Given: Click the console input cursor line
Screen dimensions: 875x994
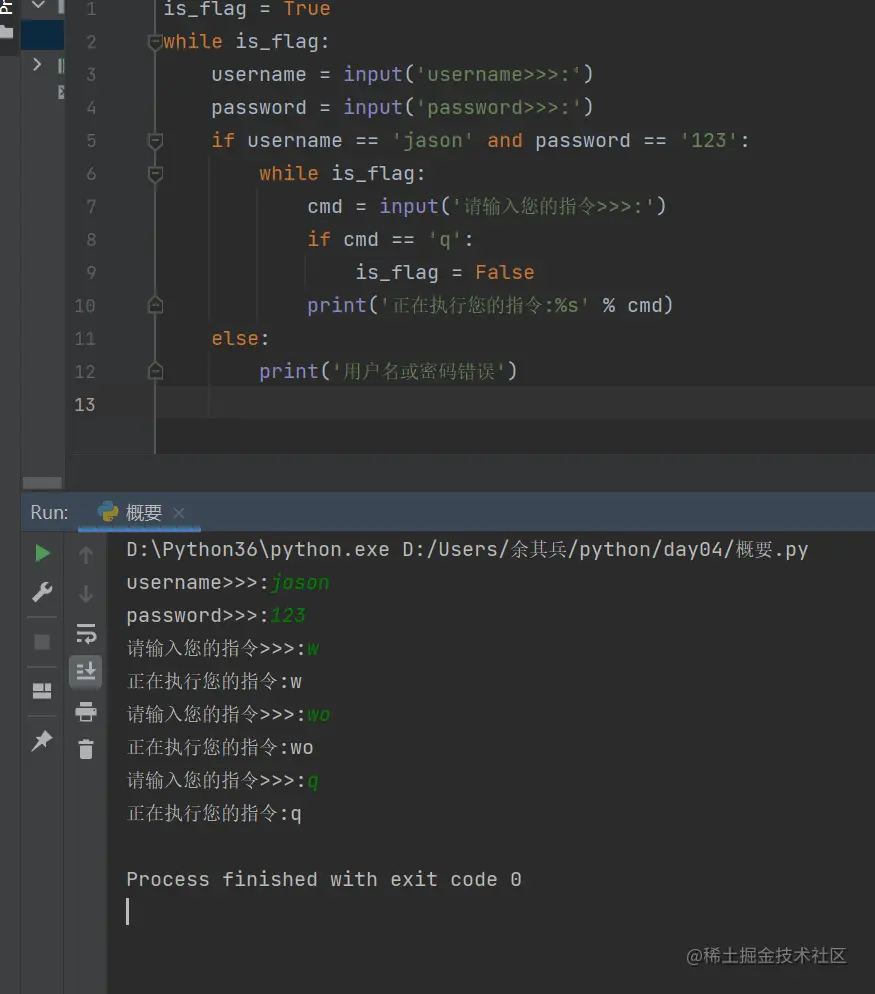Looking at the screenshot, I should click(x=127, y=912).
